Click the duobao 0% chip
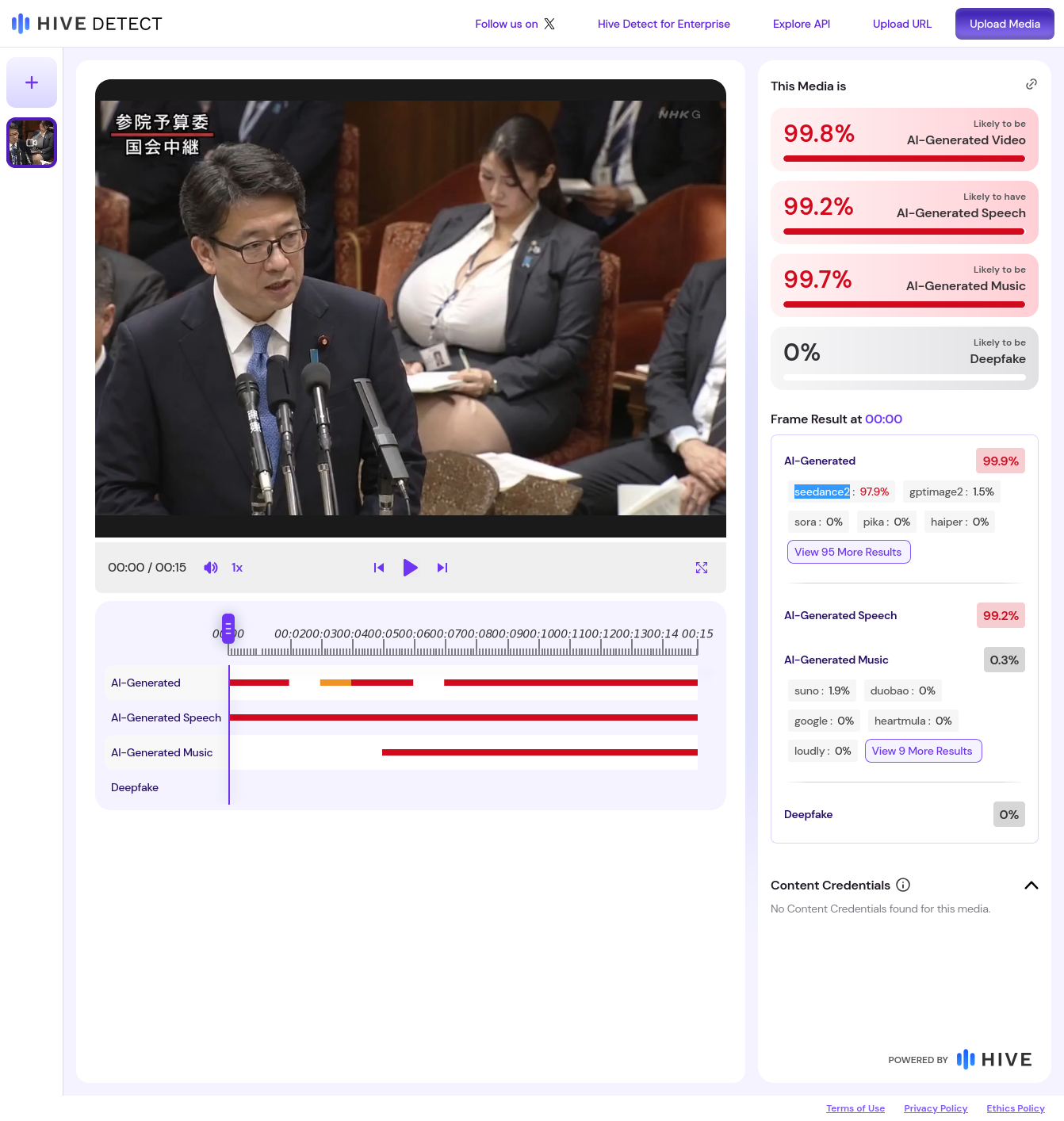Screen dimensions: 1064x1121 (x=903, y=691)
